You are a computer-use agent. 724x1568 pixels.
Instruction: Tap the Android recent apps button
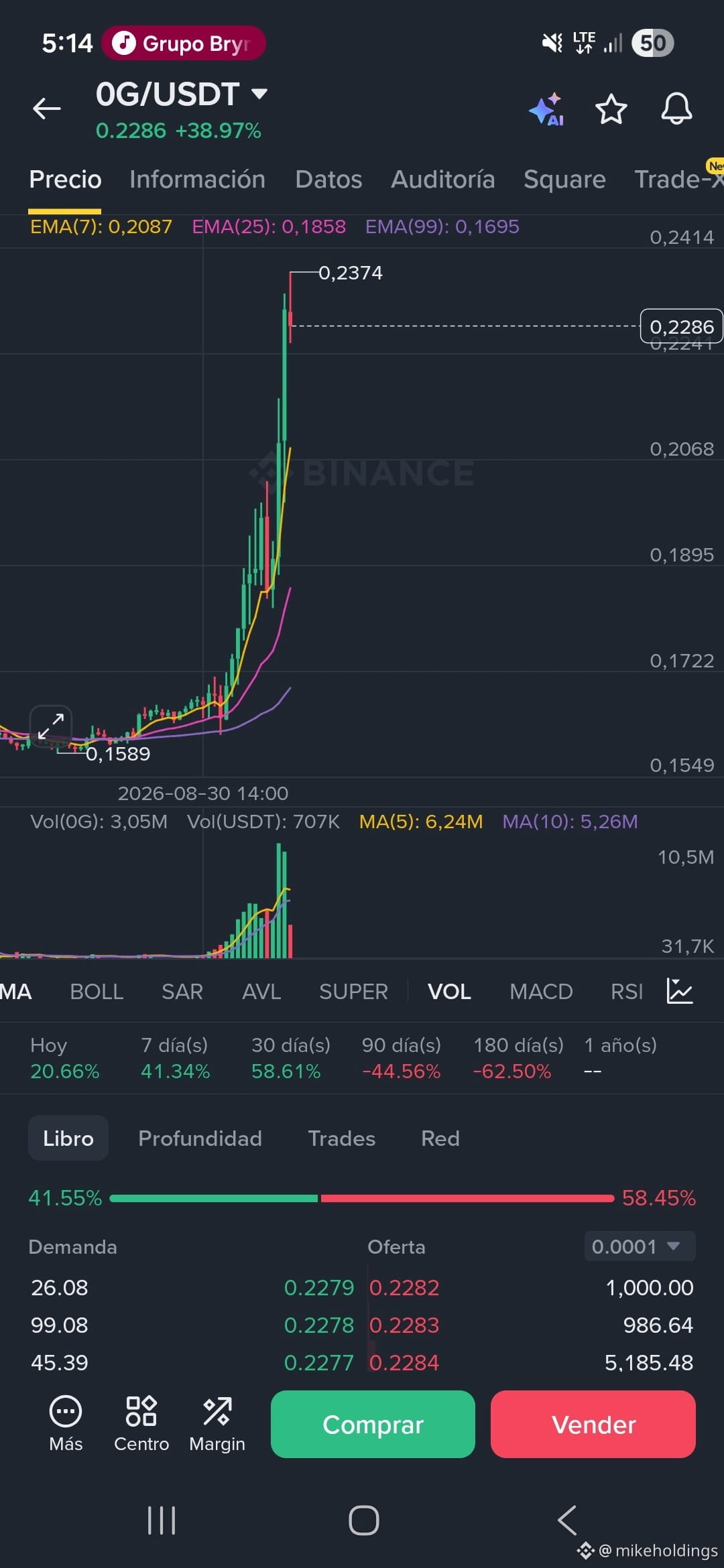point(162,1520)
